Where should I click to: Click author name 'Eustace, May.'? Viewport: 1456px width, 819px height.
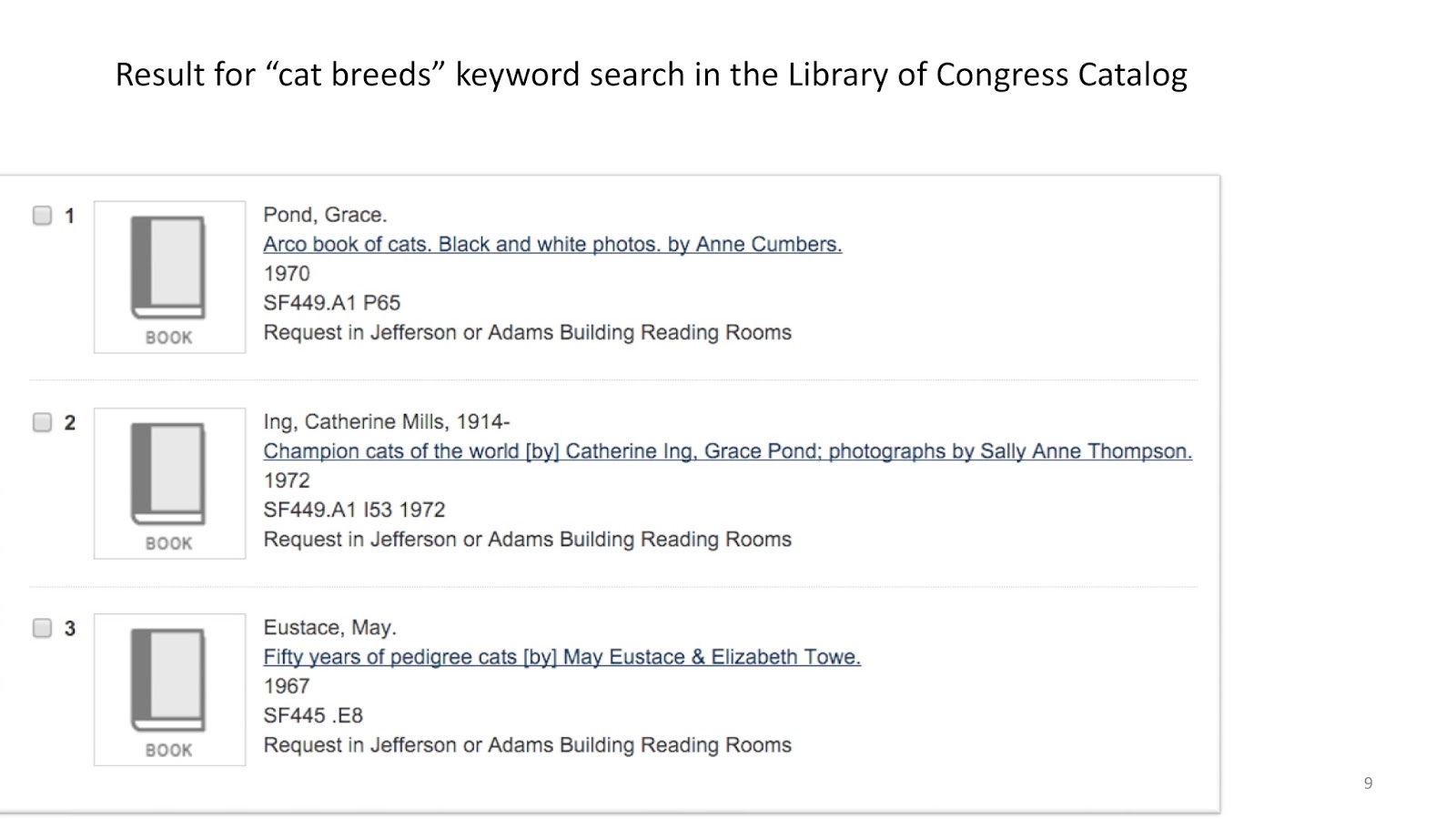(329, 627)
